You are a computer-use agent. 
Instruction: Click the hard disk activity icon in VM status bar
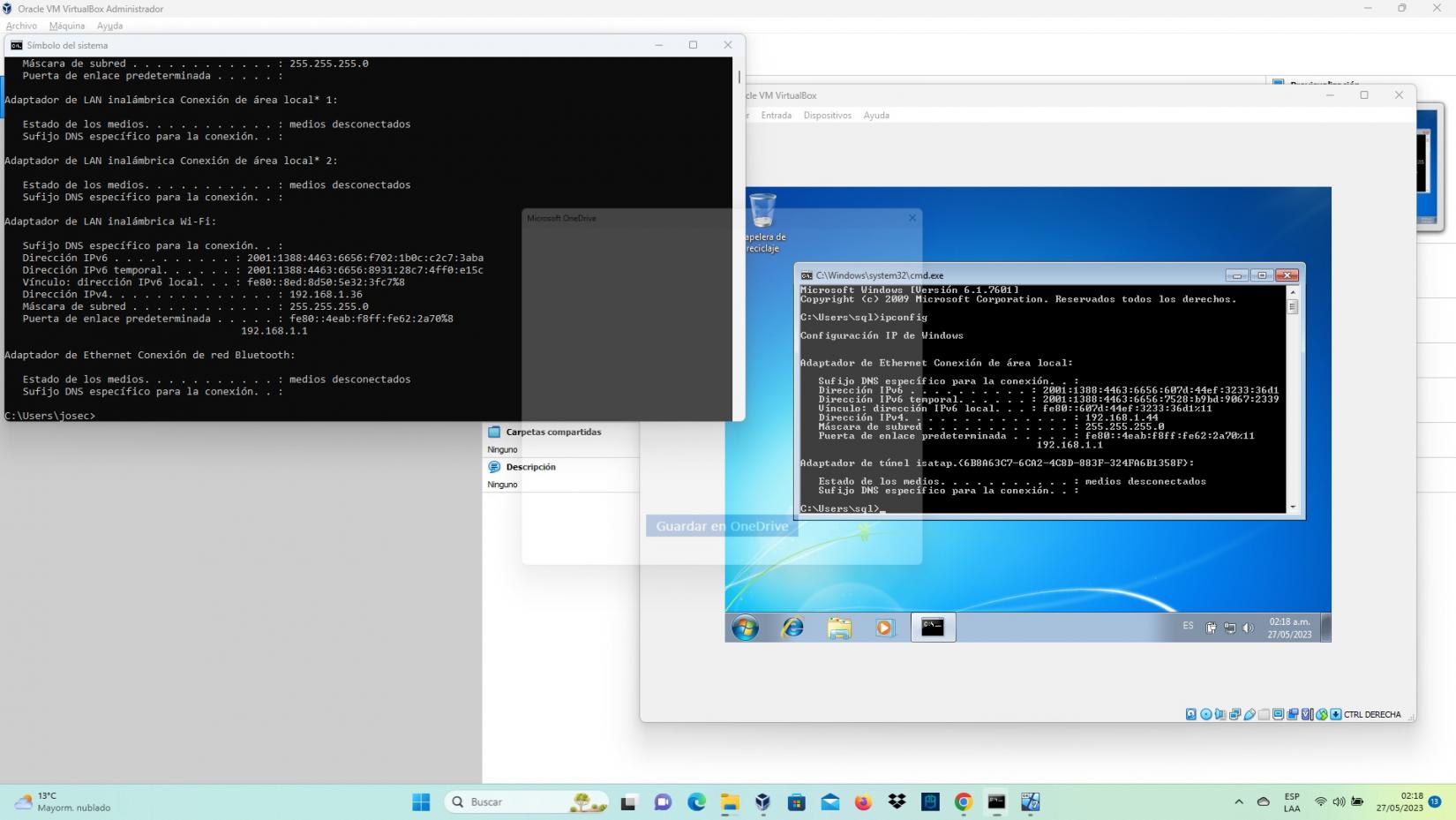(x=1190, y=714)
